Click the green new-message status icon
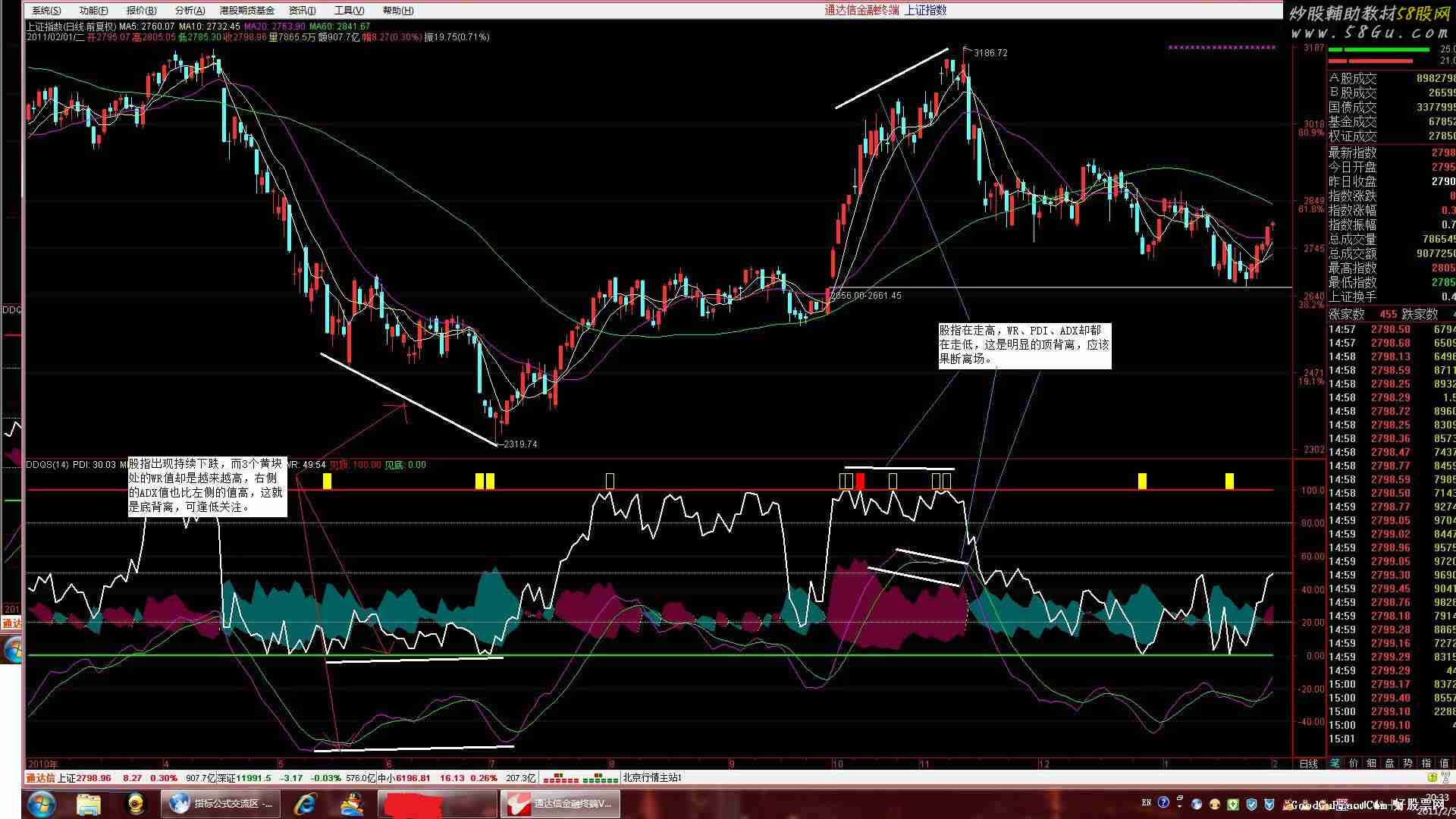Viewport: 1456px width, 819px height. coord(1431,778)
